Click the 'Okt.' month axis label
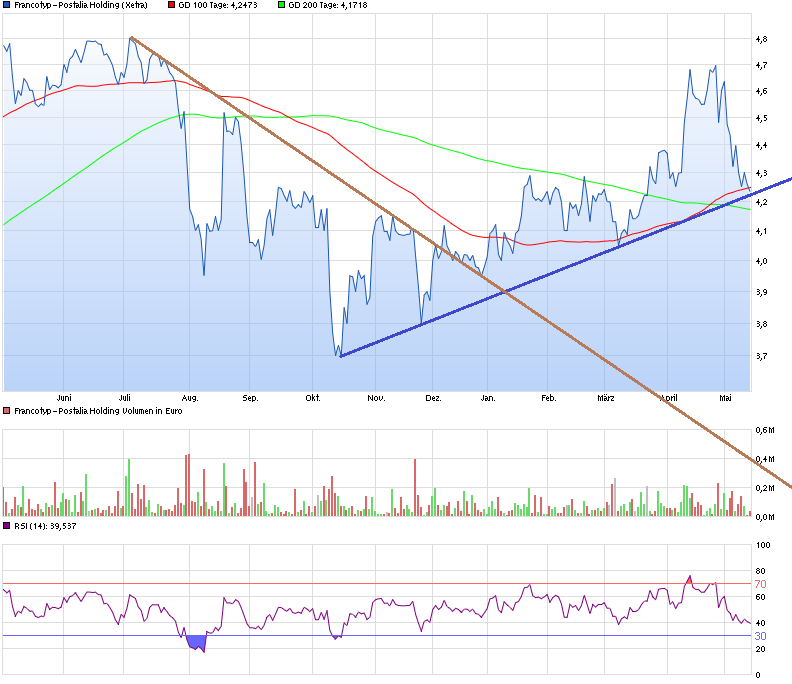This screenshot has height=684, width=792. (x=313, y=398)
